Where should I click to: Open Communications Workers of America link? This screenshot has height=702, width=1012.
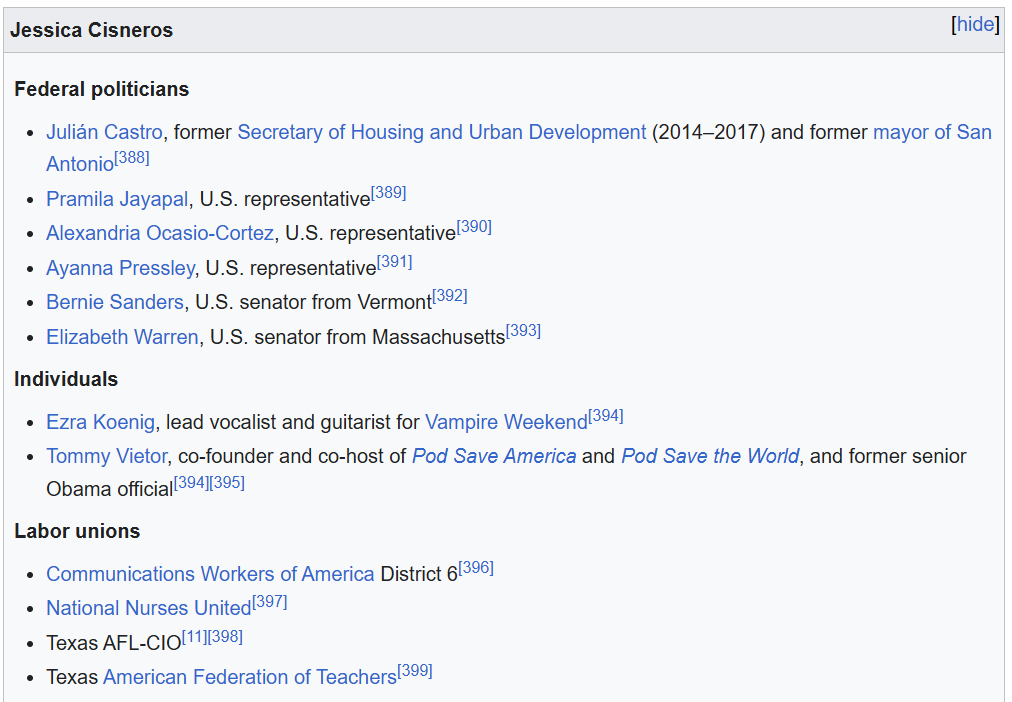coord(210,575)
